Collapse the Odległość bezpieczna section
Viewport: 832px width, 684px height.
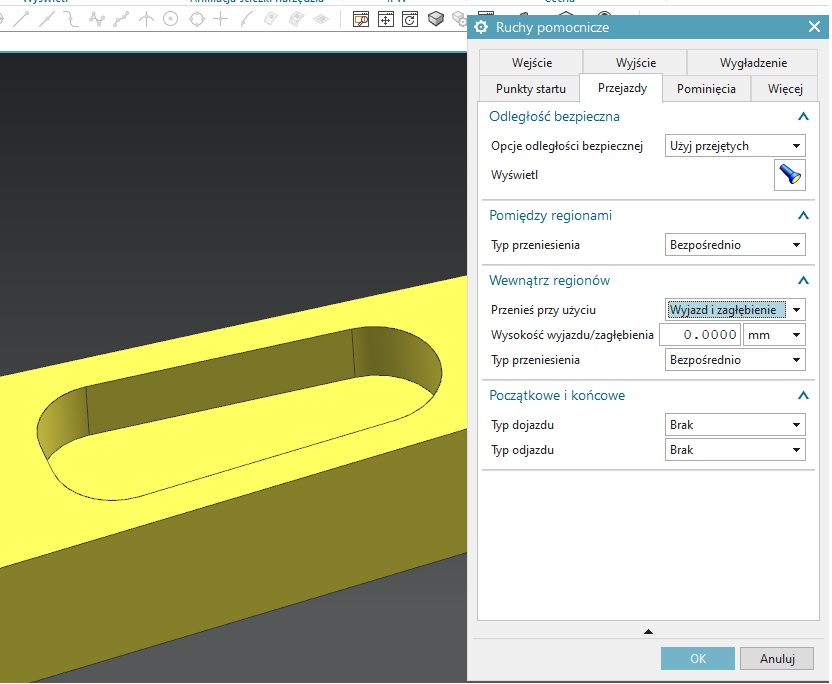click(x=803, y=116)
